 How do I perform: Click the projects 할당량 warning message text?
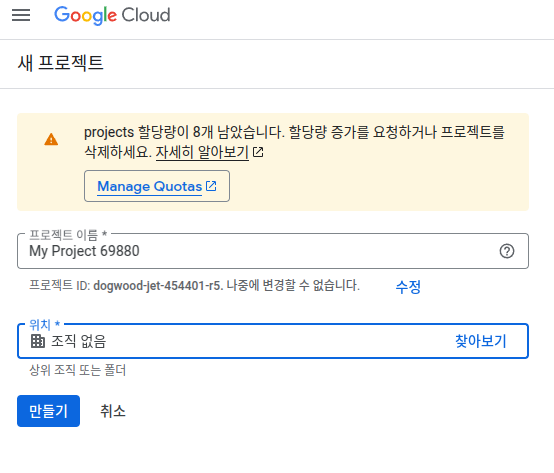(294, 142)
